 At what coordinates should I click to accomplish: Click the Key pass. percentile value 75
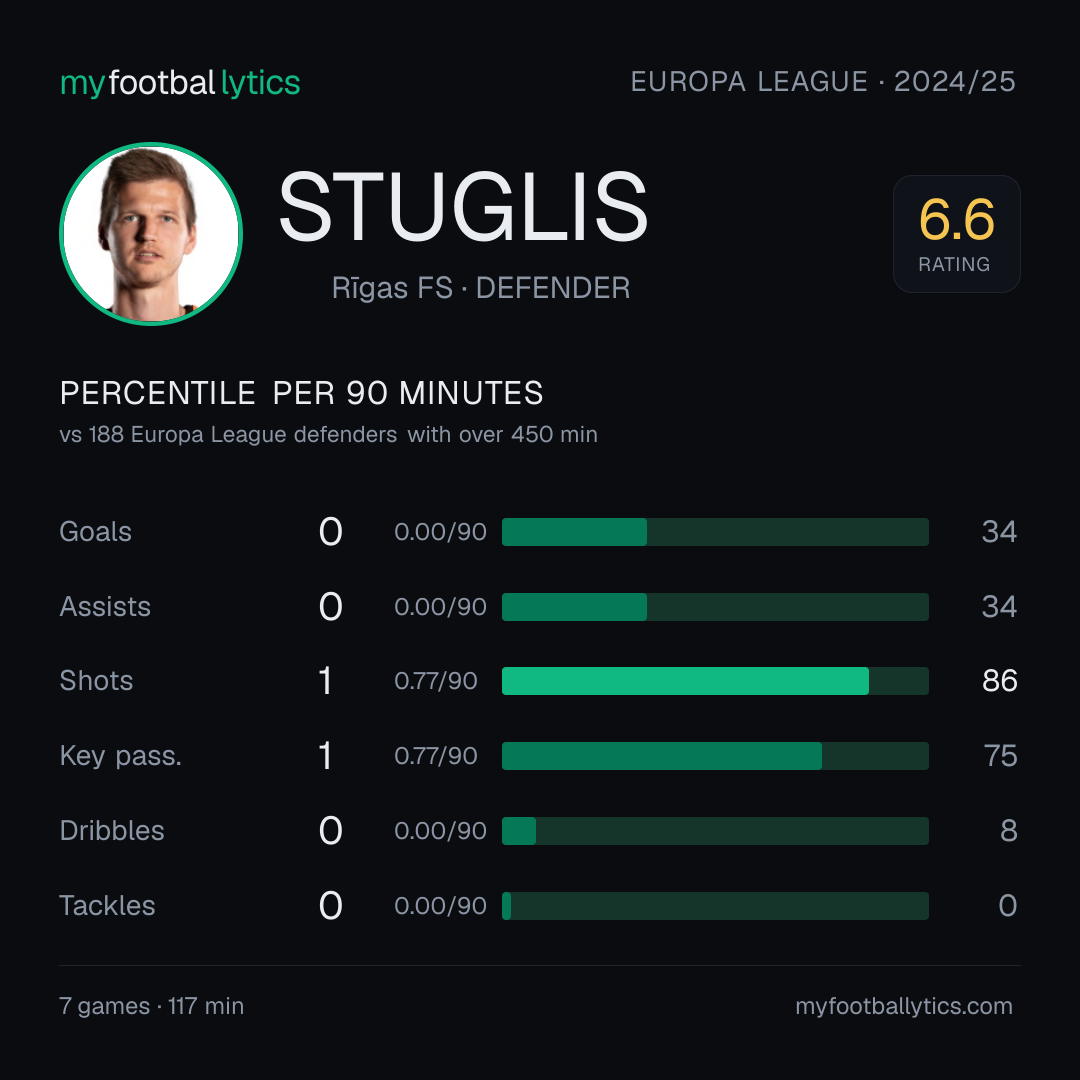click(1000, 756)
